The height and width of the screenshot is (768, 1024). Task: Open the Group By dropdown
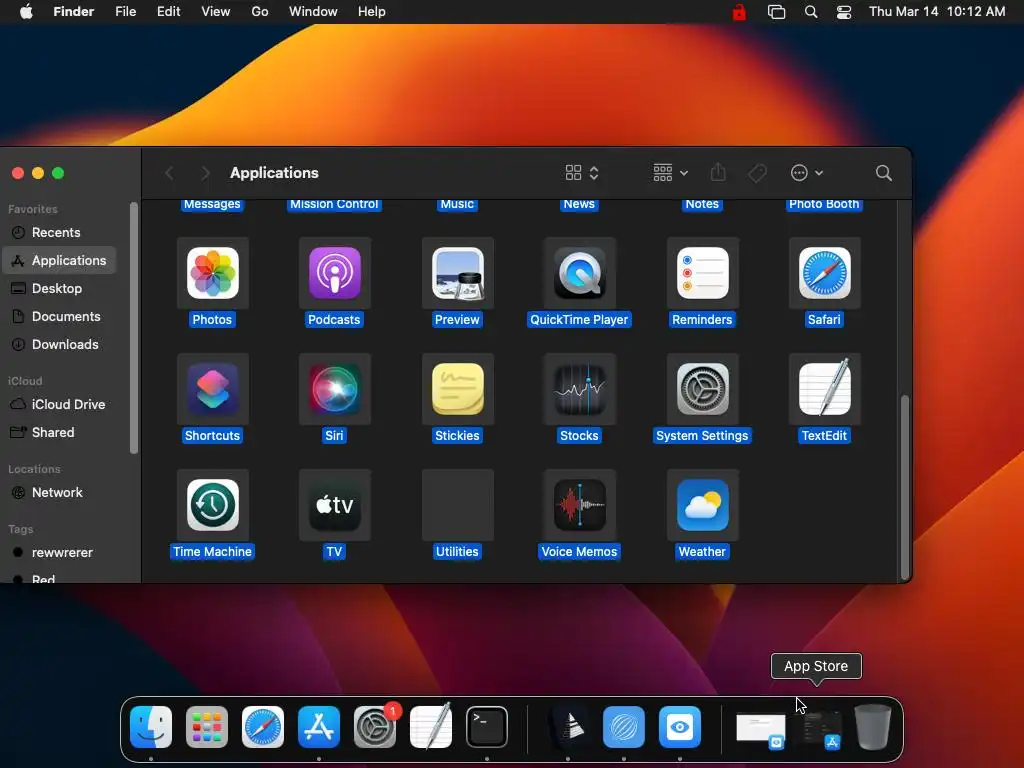[x=670, y=173]
